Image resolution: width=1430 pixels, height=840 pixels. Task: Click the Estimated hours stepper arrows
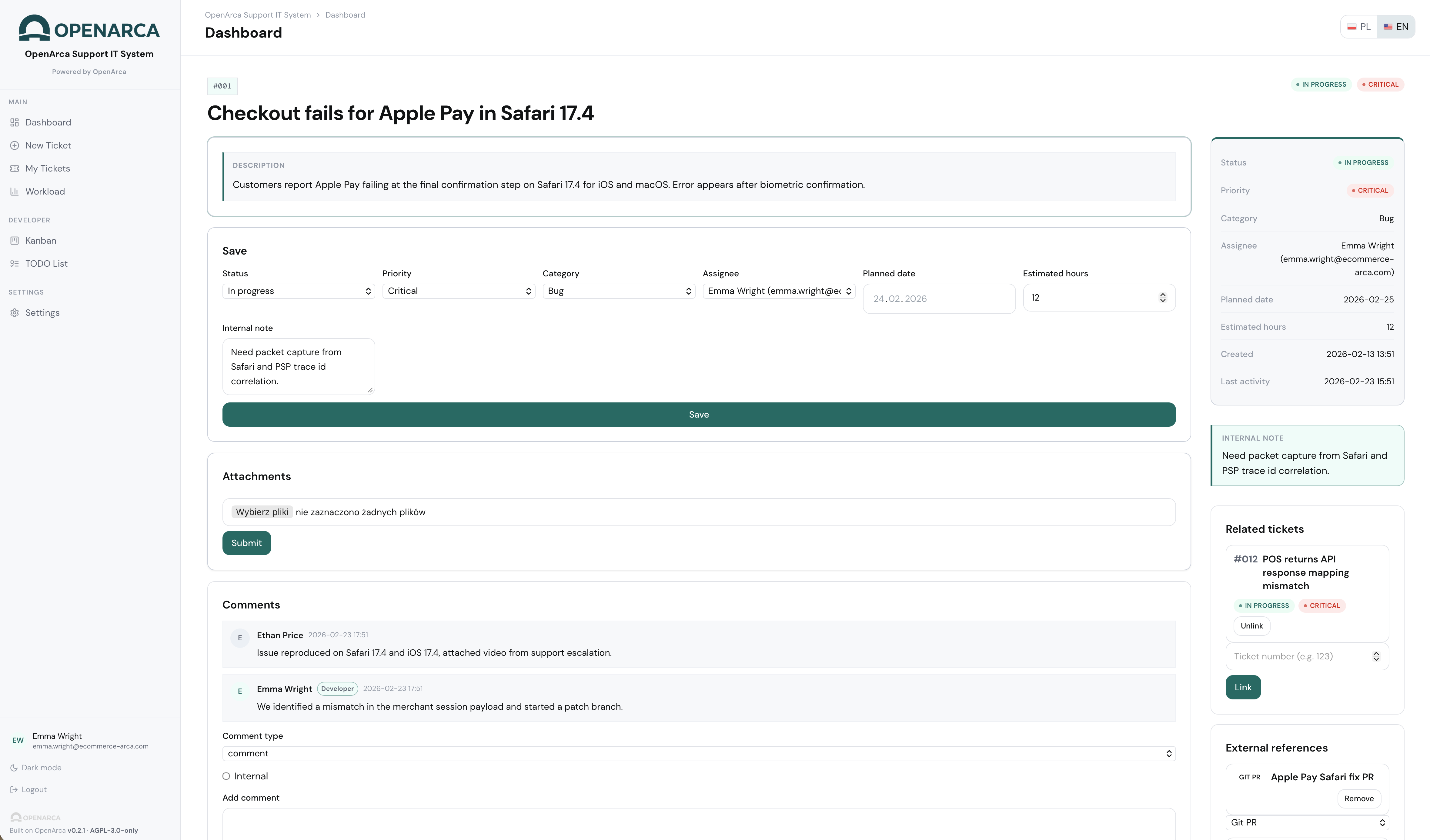(x=1162, y=298)
